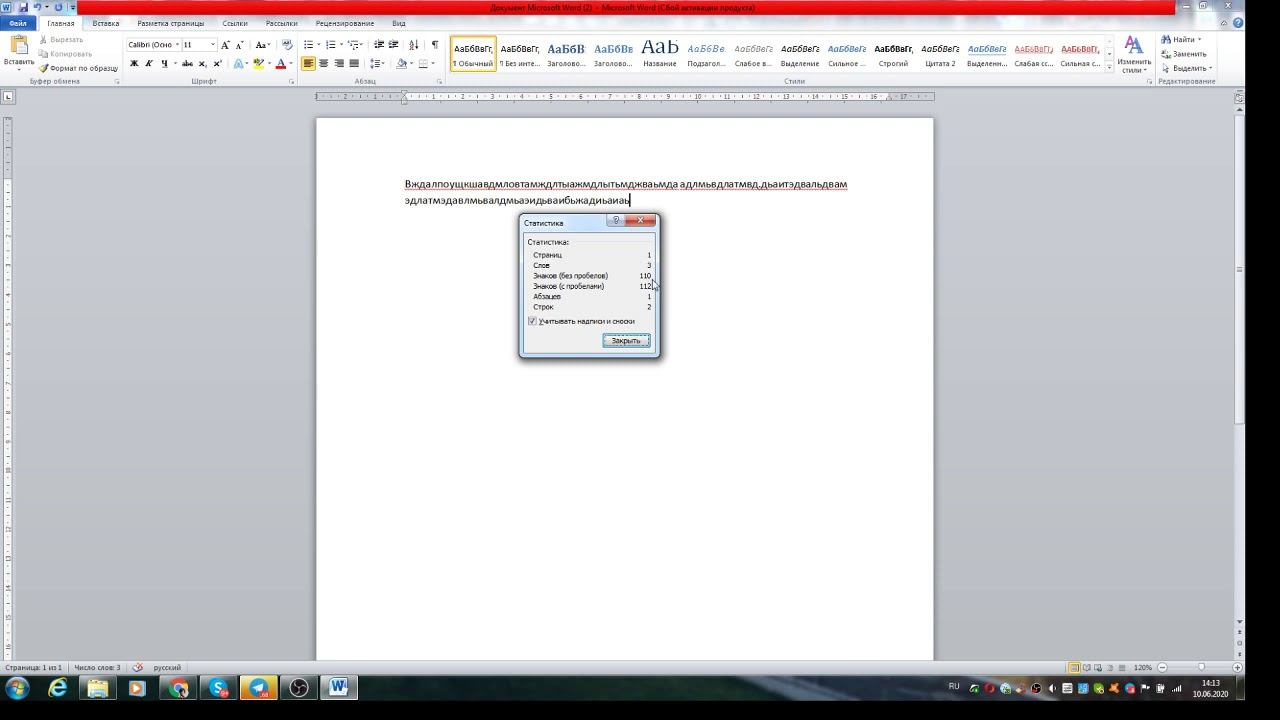Image resolution: width=1280 pixels, height=720 pixels.
Task: Toggle justify text alignment
Action: (x=354, y=64)
